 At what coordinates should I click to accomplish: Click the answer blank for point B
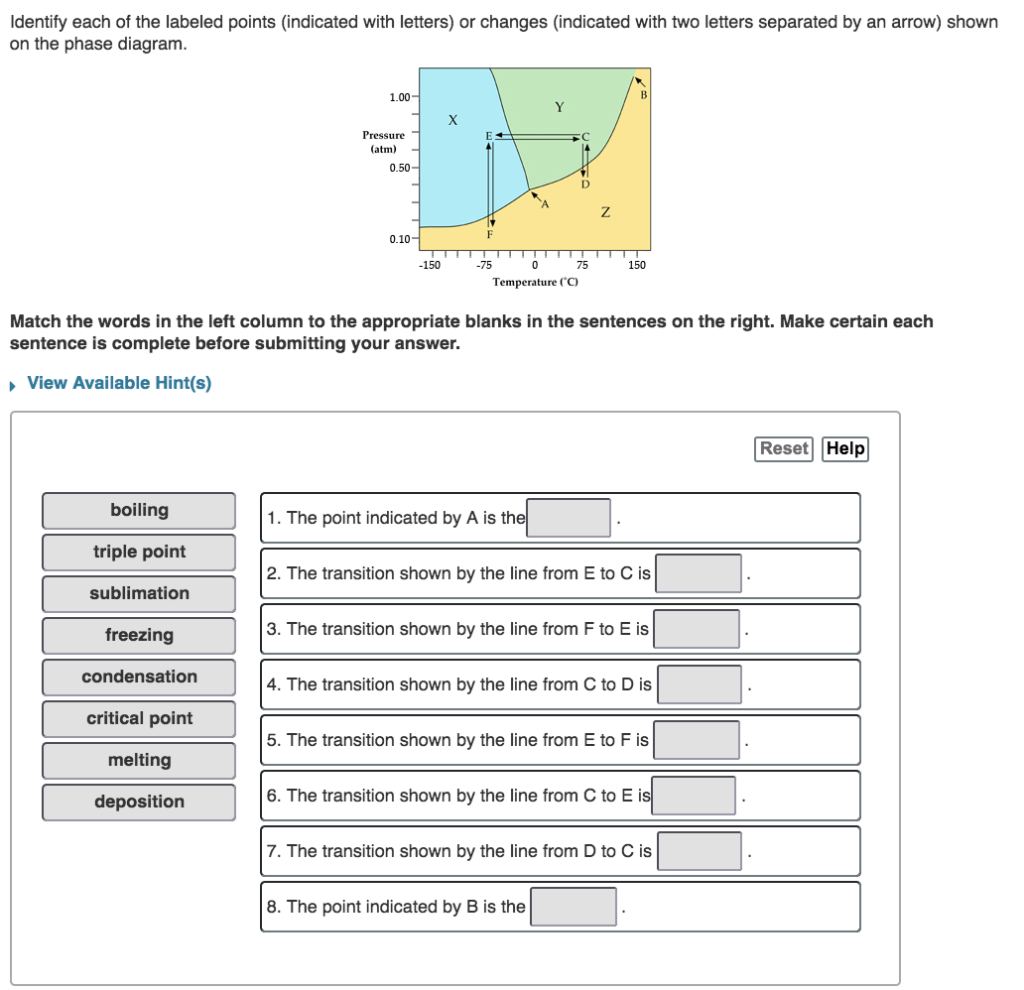pos(573,906)
